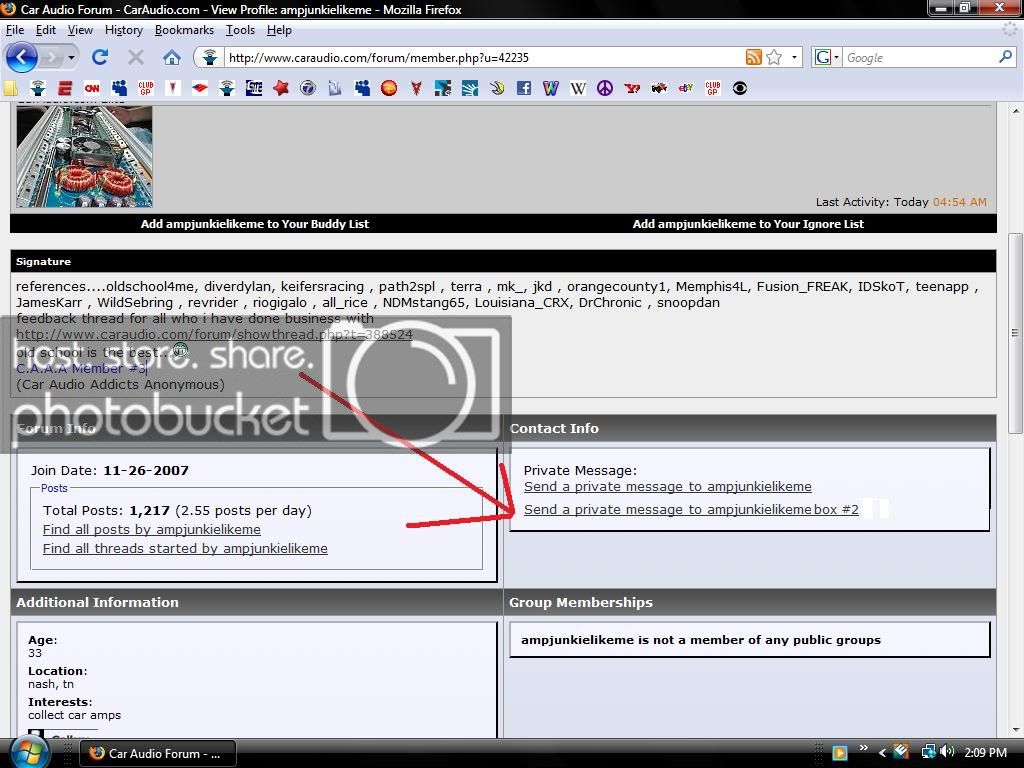Click the amplifier avatar thumbnail
This screenshot has height=768, width=1024.
(x=84, y=156)
